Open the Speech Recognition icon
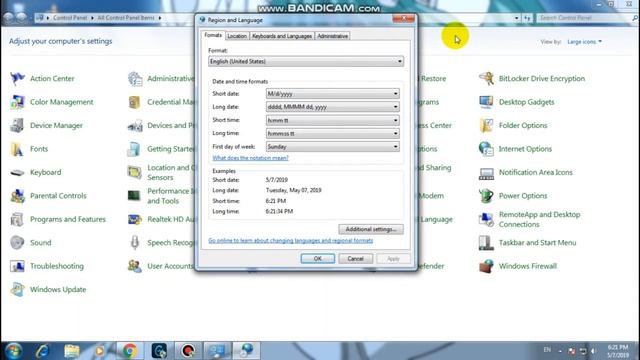 pyautogui.click(x=135, y=242)
